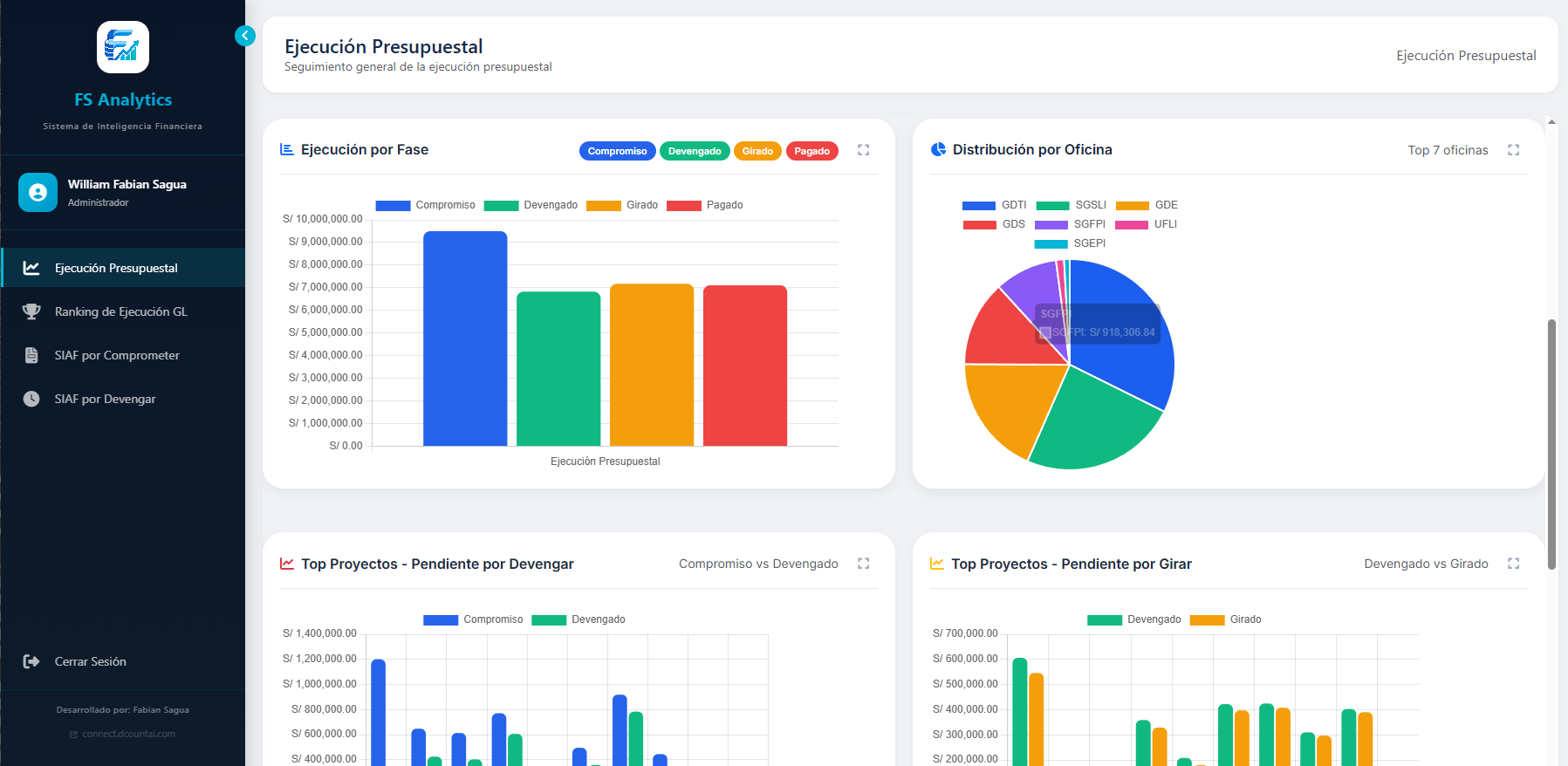Viewport: 1568px width, 766px height.
Task: Toggle the GDTI legend in the pie chart
Action: coord(994,205)
